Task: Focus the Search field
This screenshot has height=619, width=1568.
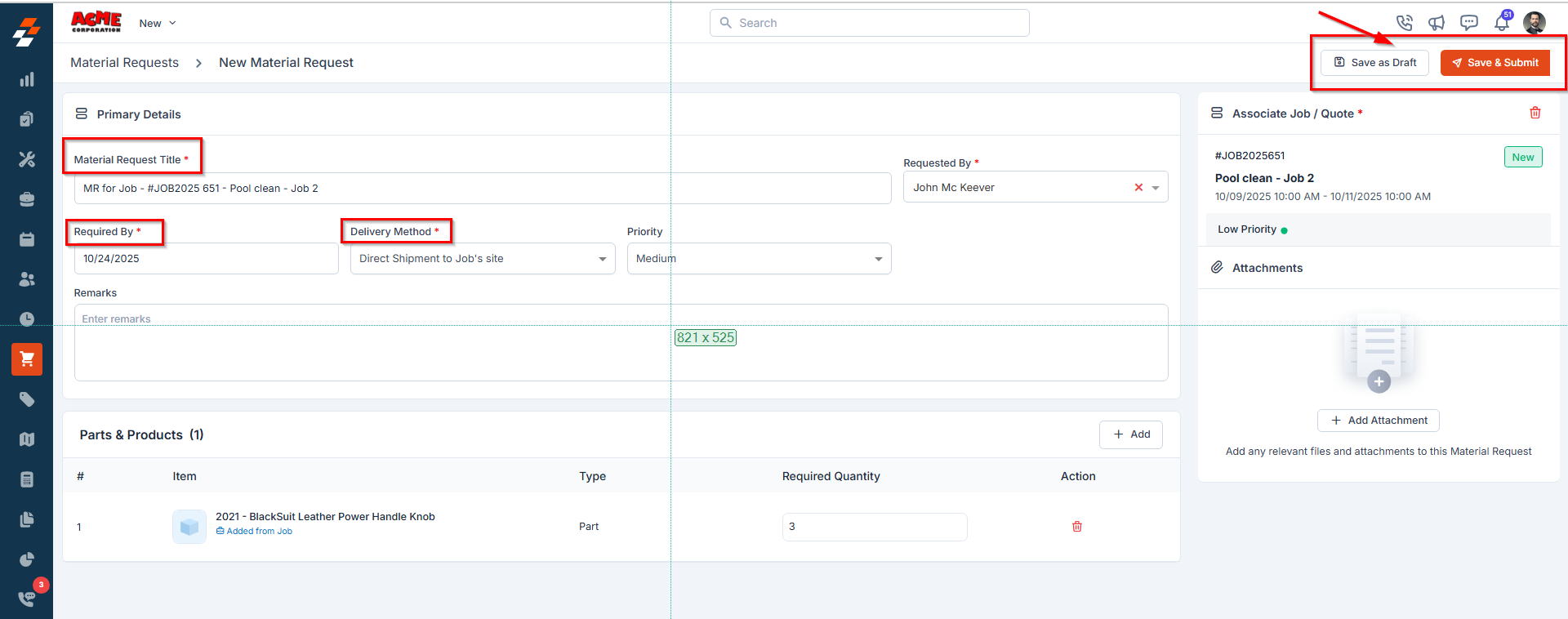Action: [x=869, y=23]
